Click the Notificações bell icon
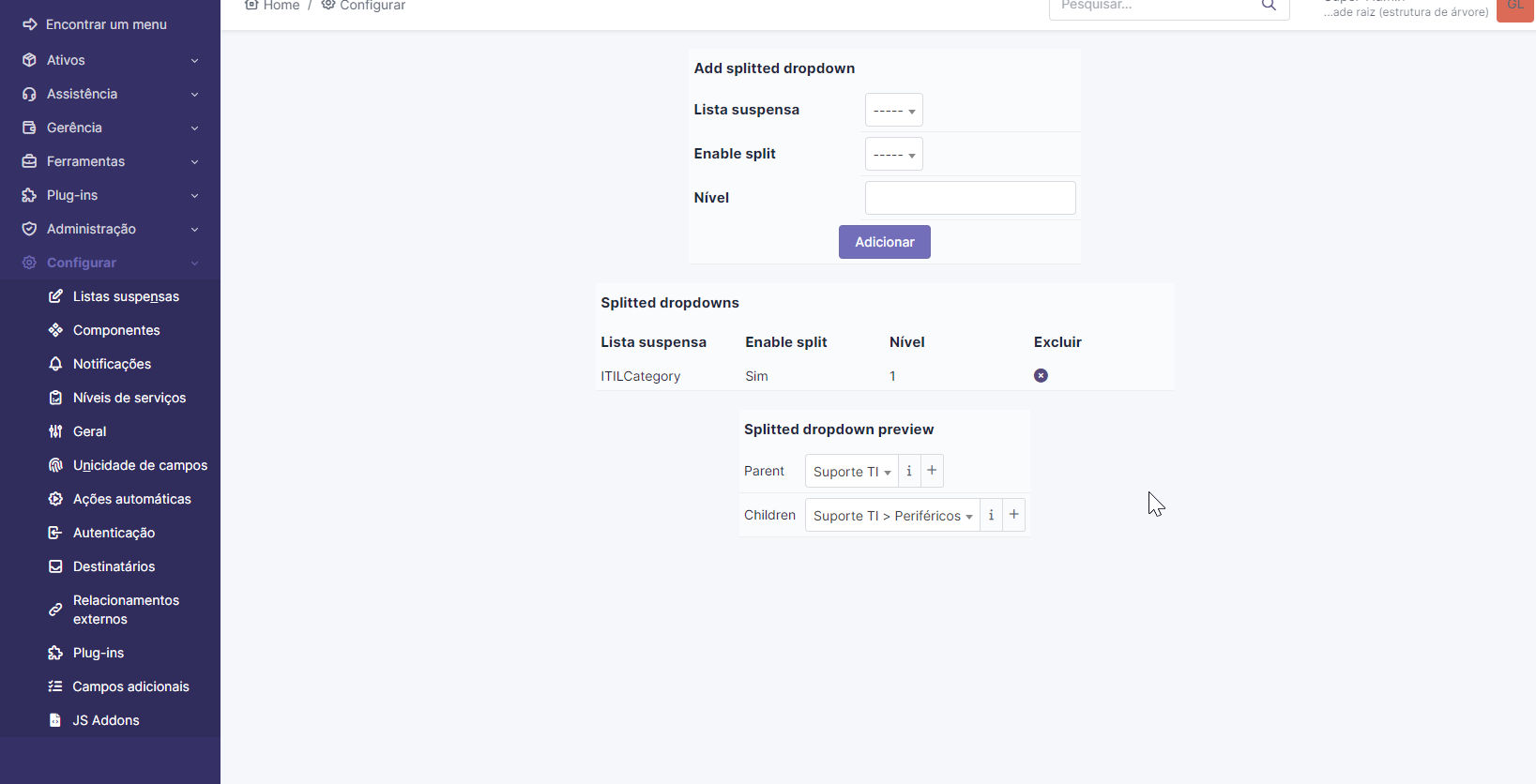The width and height of the screenshot is (1536, 784). pos(55,364)
